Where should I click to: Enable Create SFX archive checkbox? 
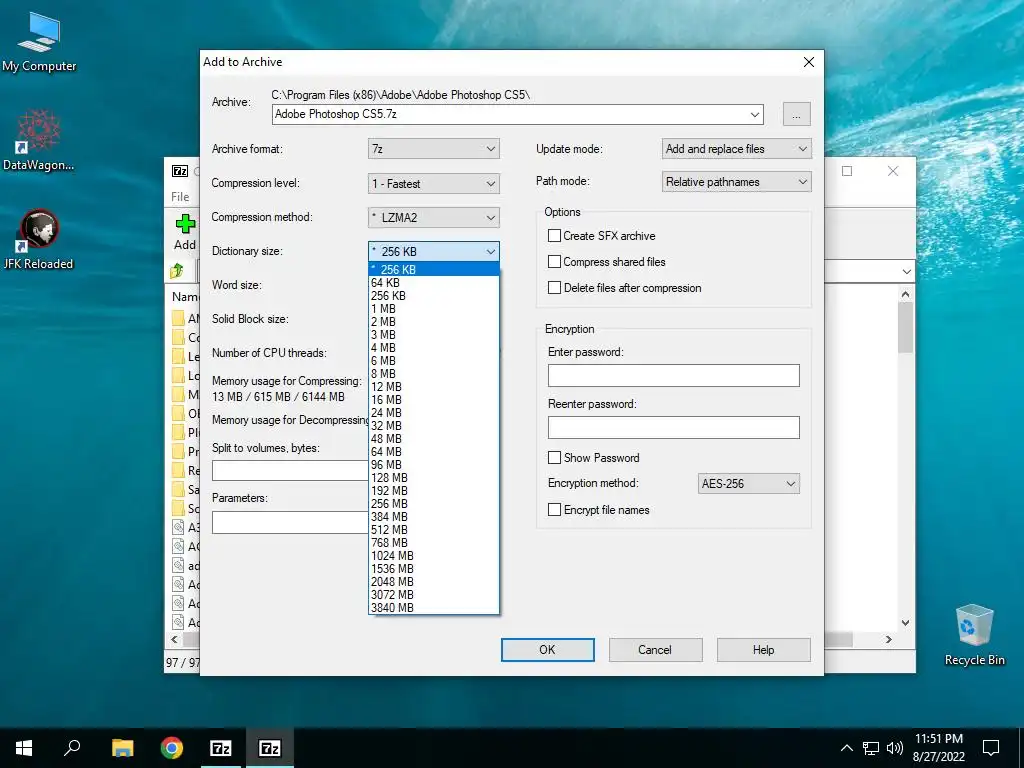[554, 236]
